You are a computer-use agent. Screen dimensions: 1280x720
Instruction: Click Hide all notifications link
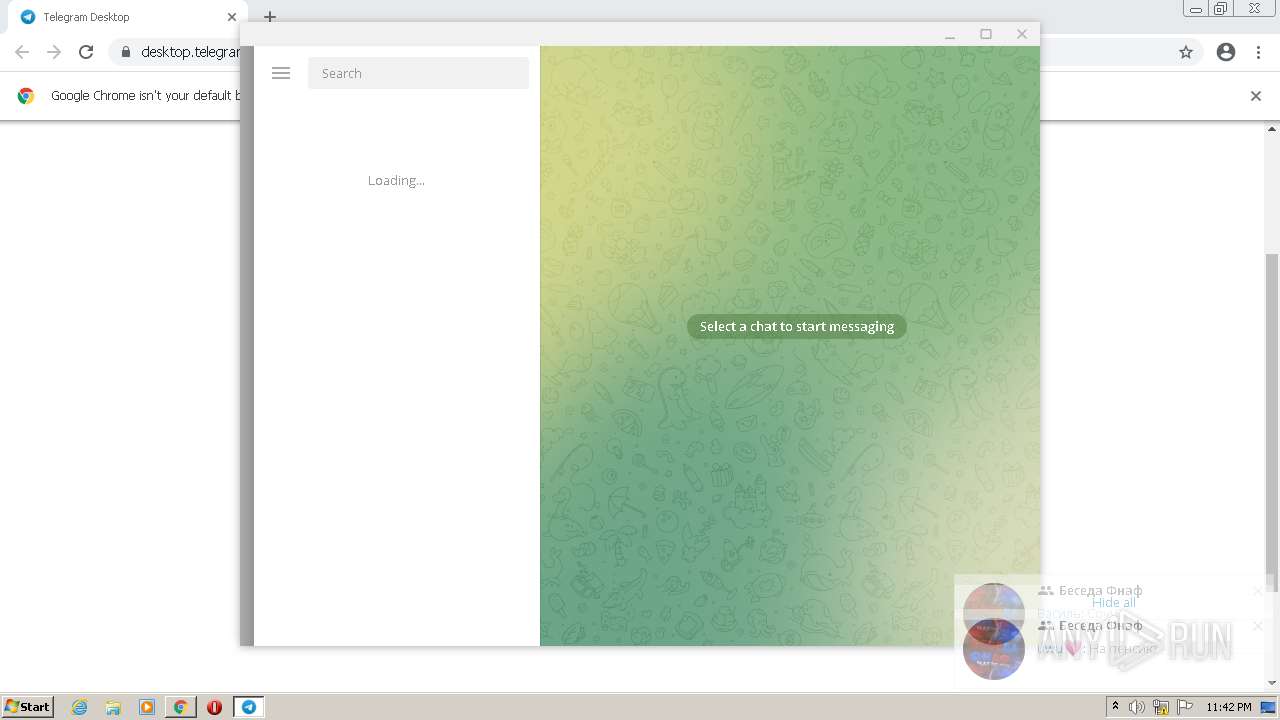[1113, 603]
